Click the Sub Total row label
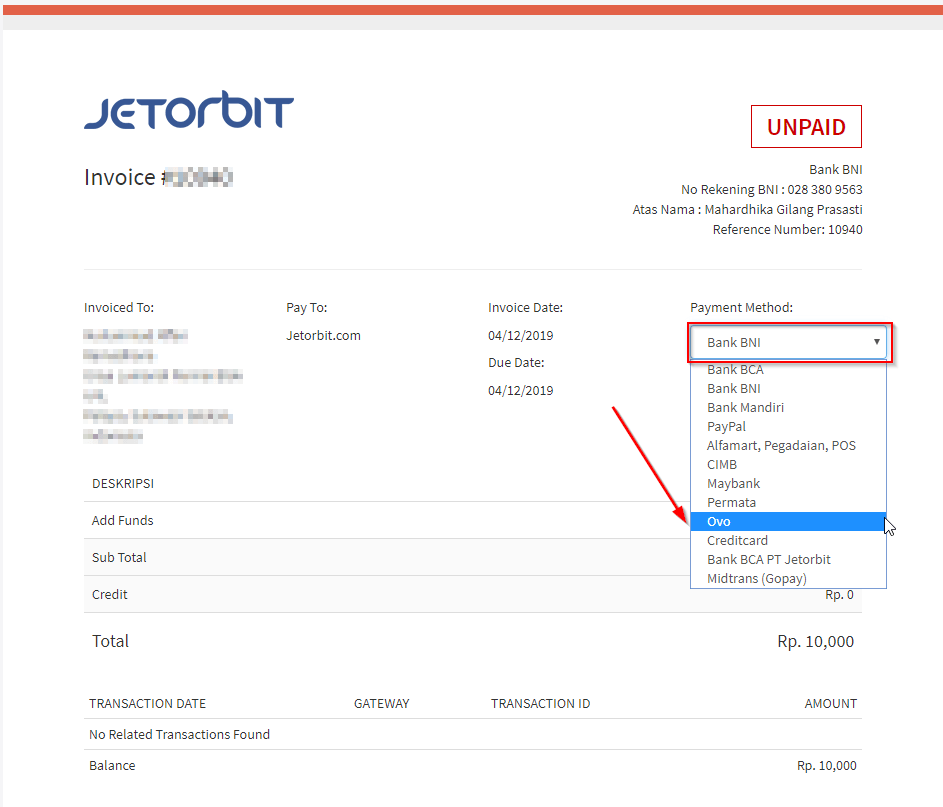The height and width of the screenshot is (807, 943). pos(119,557)
